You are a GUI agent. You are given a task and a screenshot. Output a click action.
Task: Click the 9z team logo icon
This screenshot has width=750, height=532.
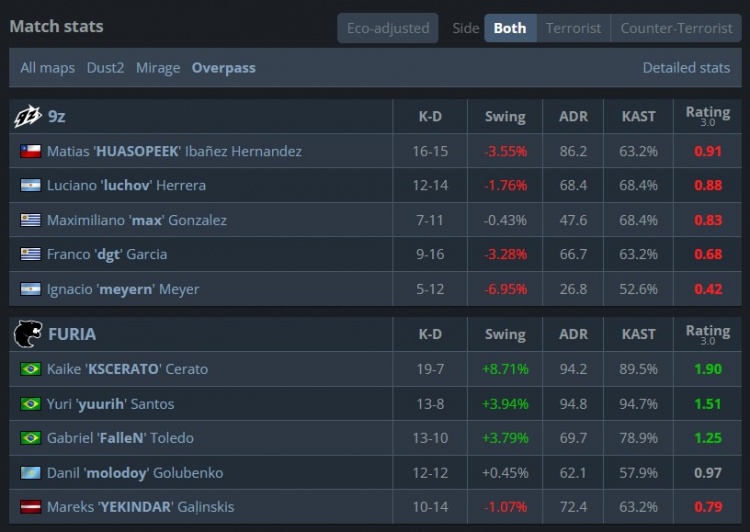pos(28,116)
